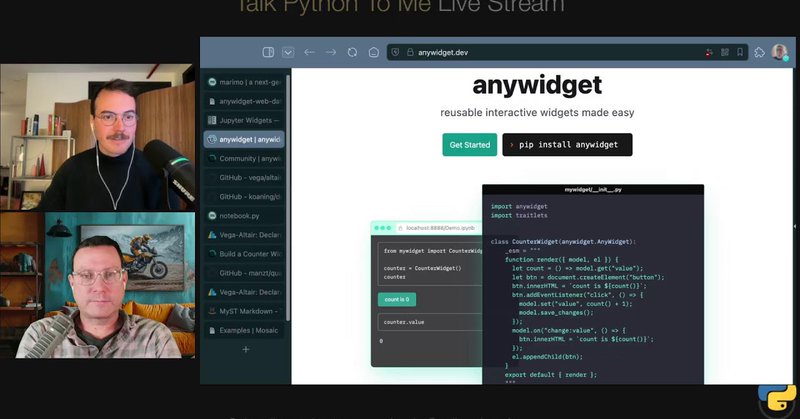This screenshot has width=800, height=419.
Task: Switch to the Jupyter Widgets tab
Action: tap(244, 120)
